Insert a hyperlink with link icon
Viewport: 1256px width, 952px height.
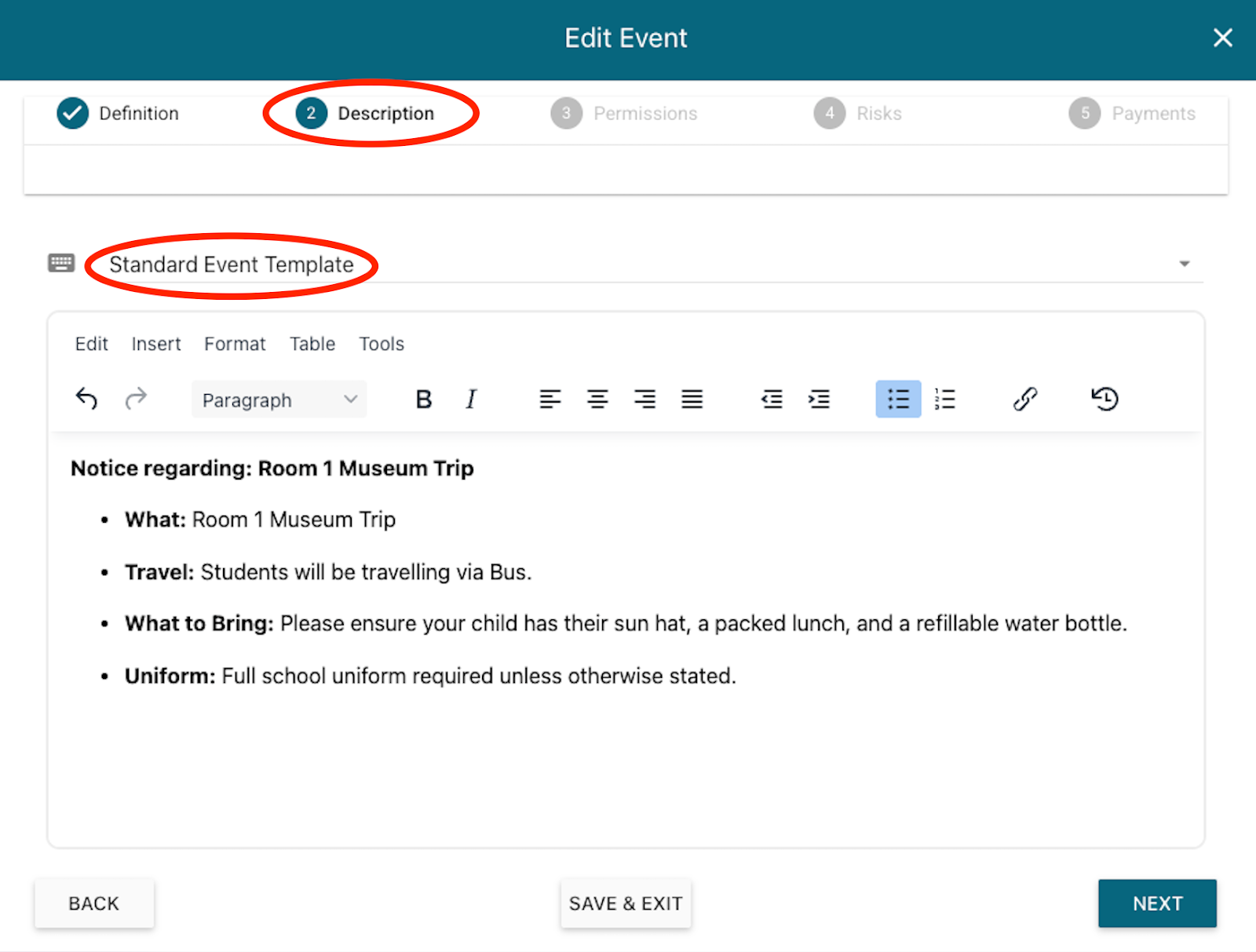(1025, 399)
